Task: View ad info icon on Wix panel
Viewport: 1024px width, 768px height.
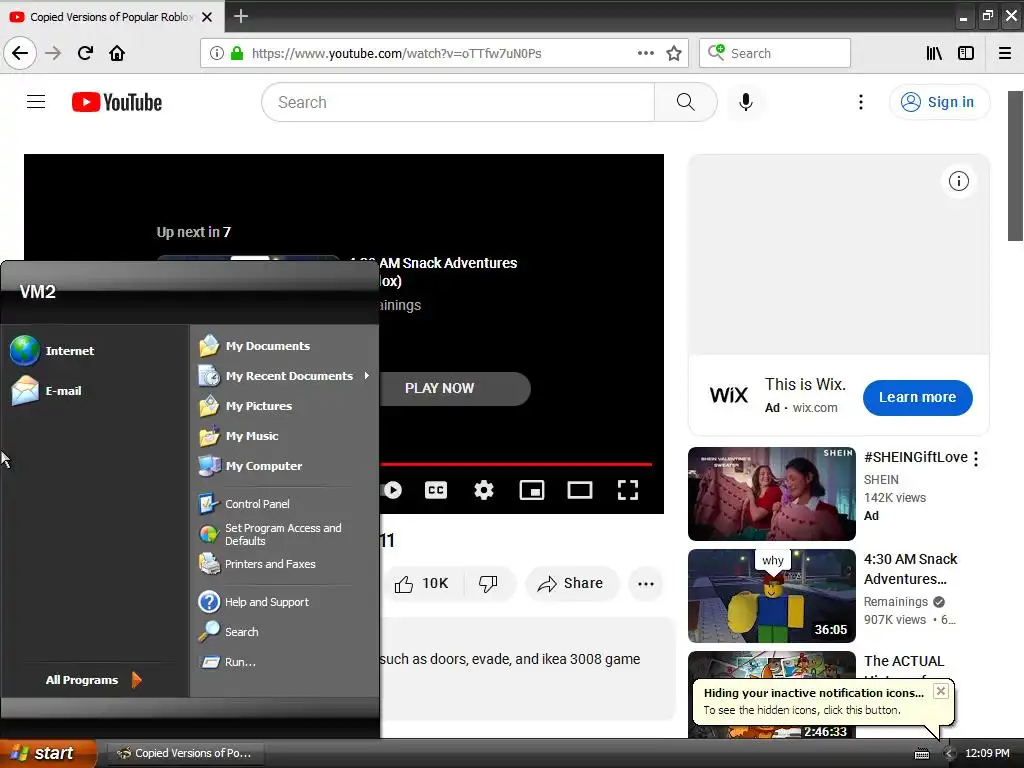Action: pos(958,181)
